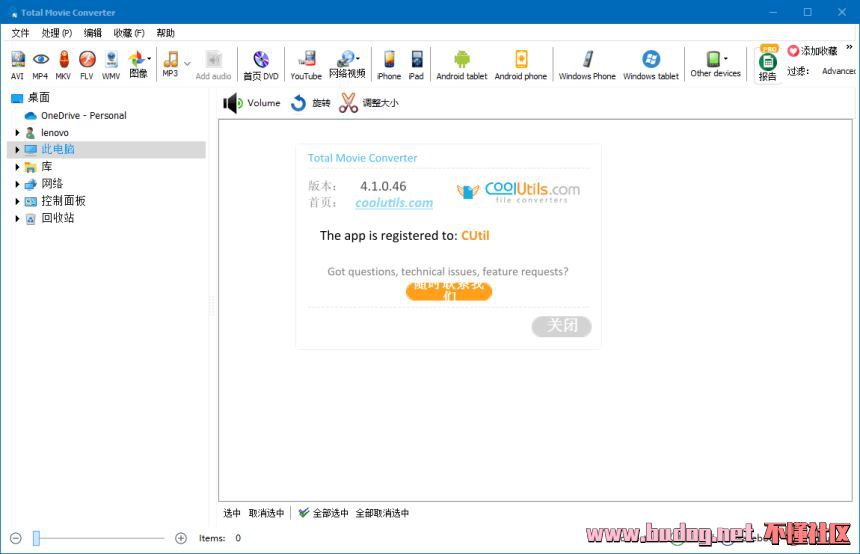Select the FLV format icon

(x=87, y=63)
